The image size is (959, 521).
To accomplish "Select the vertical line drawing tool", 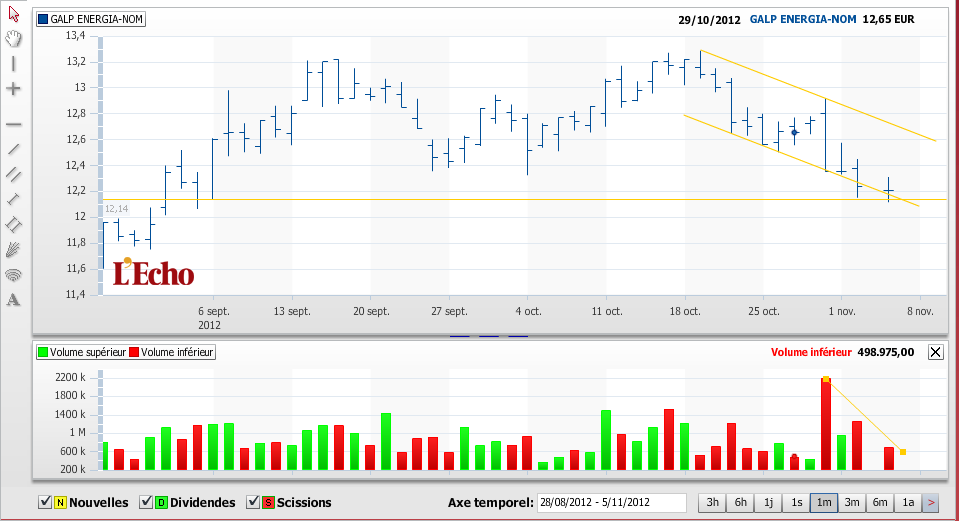I will pos(13,64).
